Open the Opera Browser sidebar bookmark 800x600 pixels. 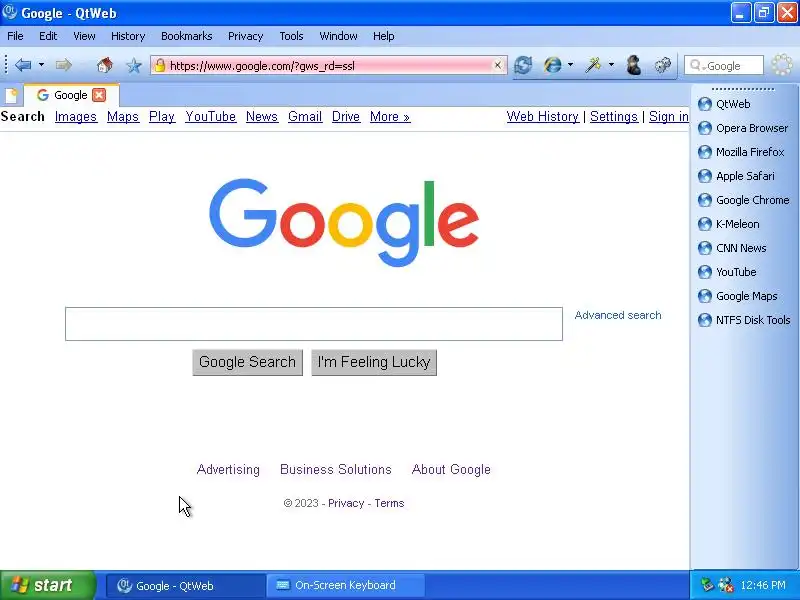tap(743, 128)
